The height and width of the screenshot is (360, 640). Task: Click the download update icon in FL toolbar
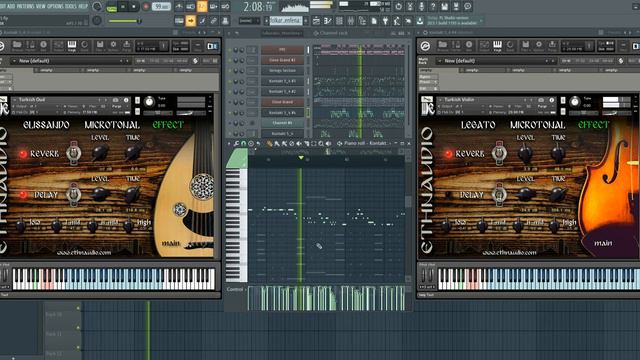click(x=420, y=20)
